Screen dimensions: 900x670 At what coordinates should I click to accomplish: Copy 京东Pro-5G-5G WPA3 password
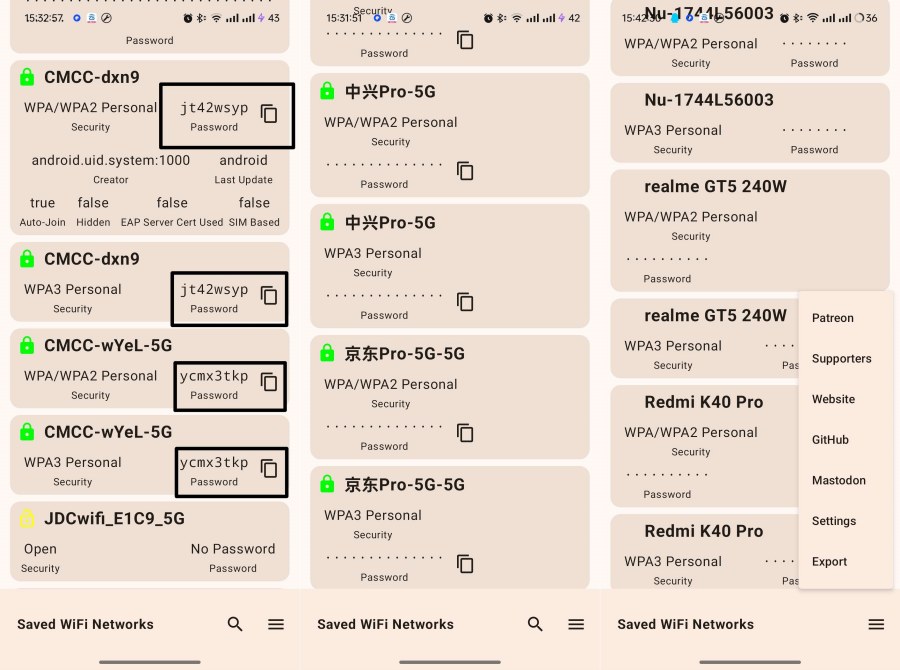(465, 563)
